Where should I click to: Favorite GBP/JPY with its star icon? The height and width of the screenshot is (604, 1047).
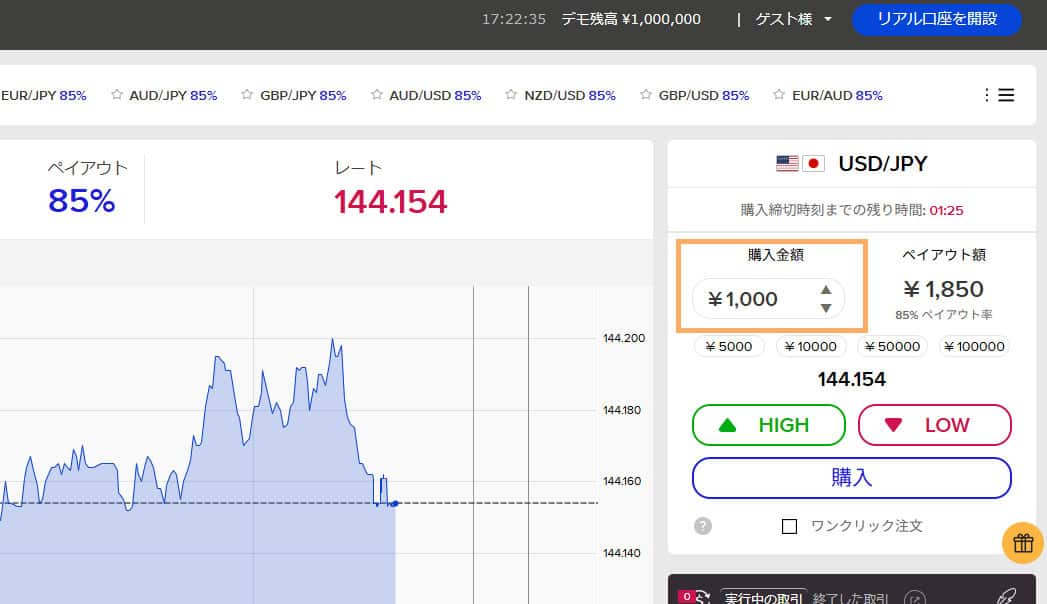[247, 95]
